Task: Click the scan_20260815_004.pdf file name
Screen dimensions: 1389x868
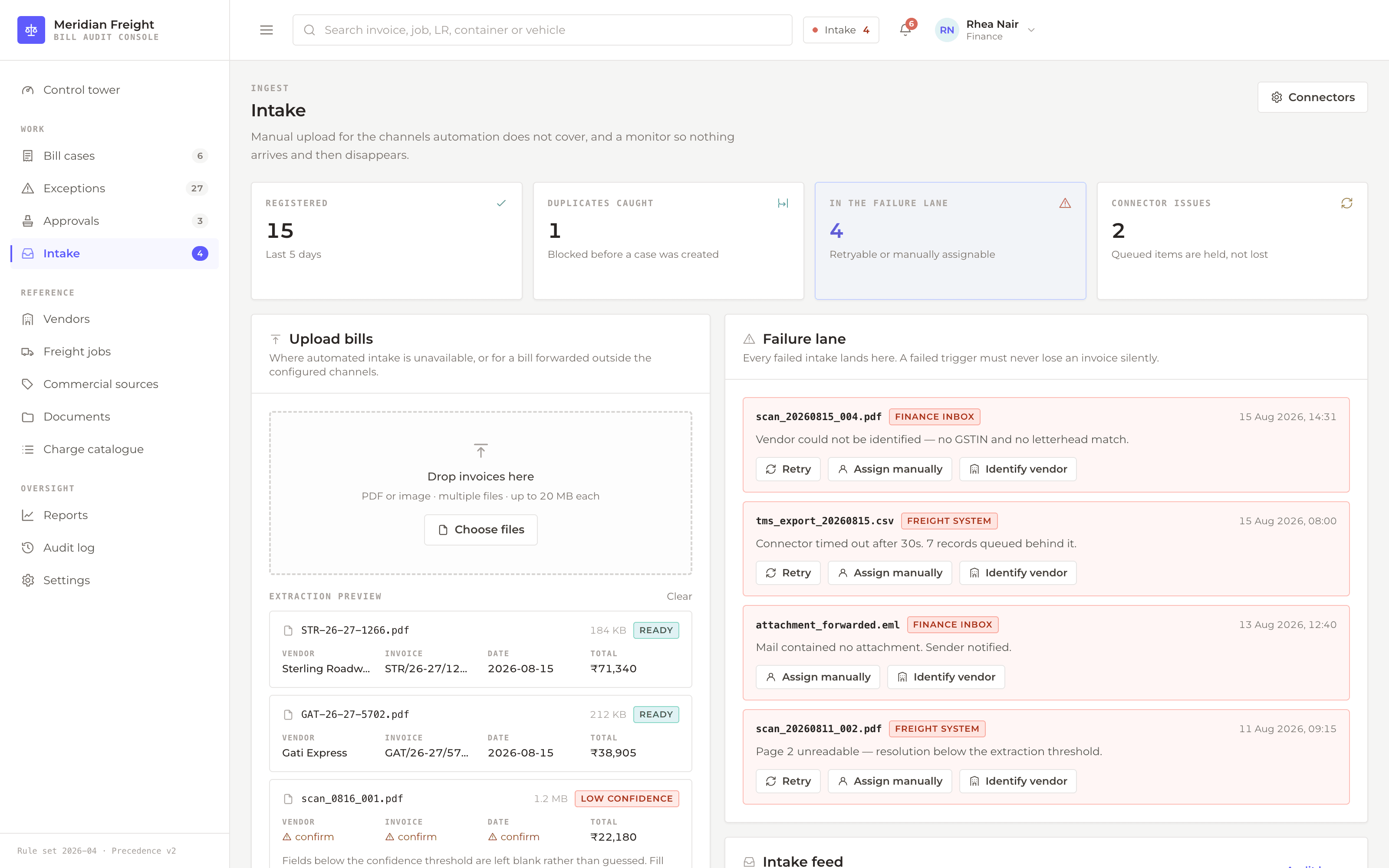Action: tap(819, 417)
